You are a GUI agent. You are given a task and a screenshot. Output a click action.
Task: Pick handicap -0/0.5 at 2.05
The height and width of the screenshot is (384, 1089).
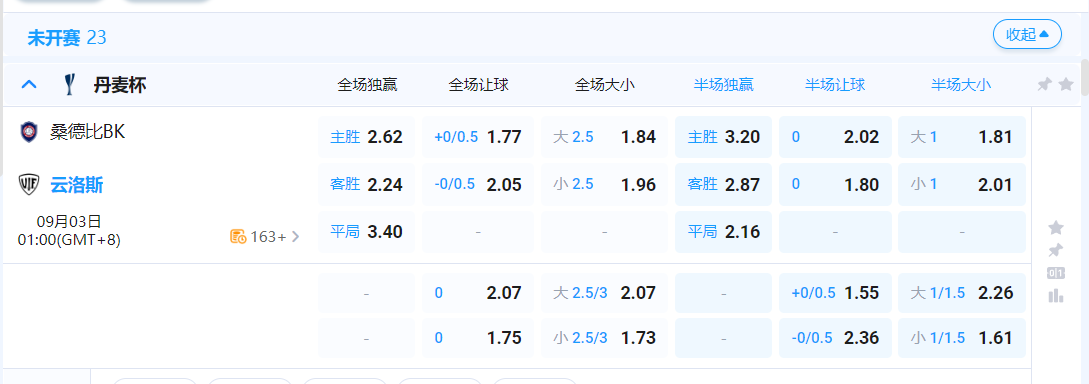(x=478, y=185)
